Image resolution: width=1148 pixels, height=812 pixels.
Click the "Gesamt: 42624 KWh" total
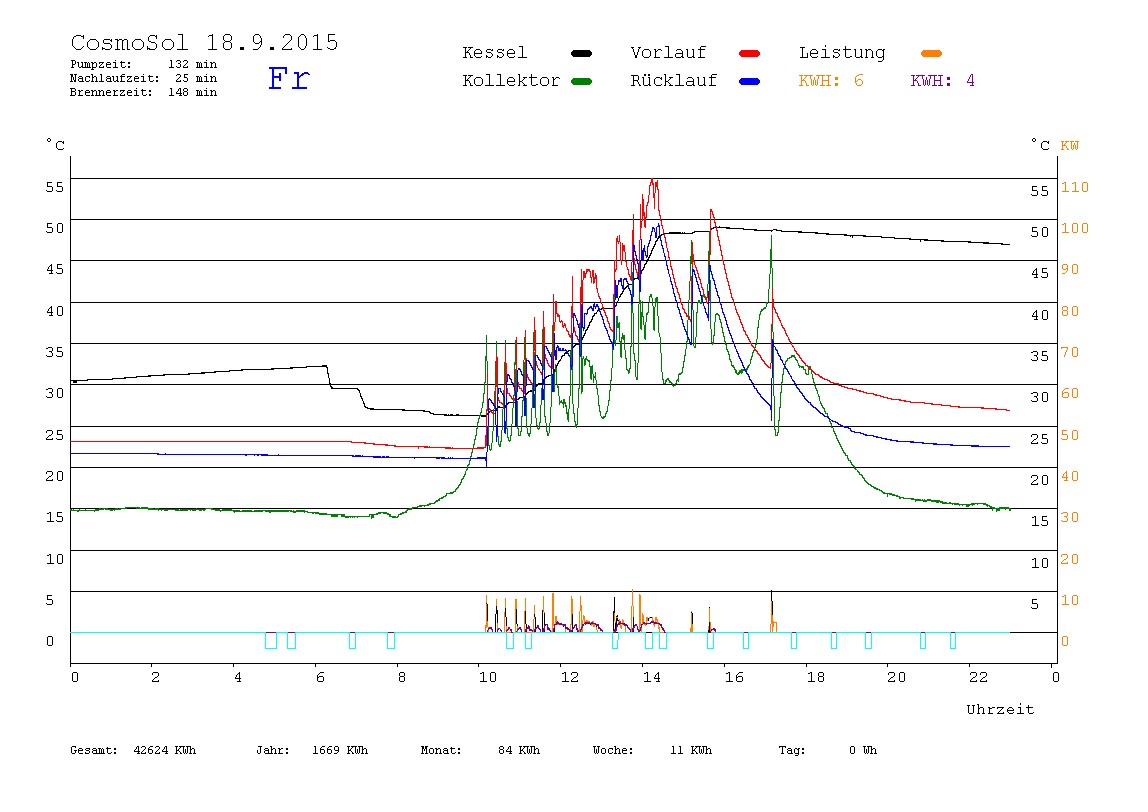click(x=133, y=750)
